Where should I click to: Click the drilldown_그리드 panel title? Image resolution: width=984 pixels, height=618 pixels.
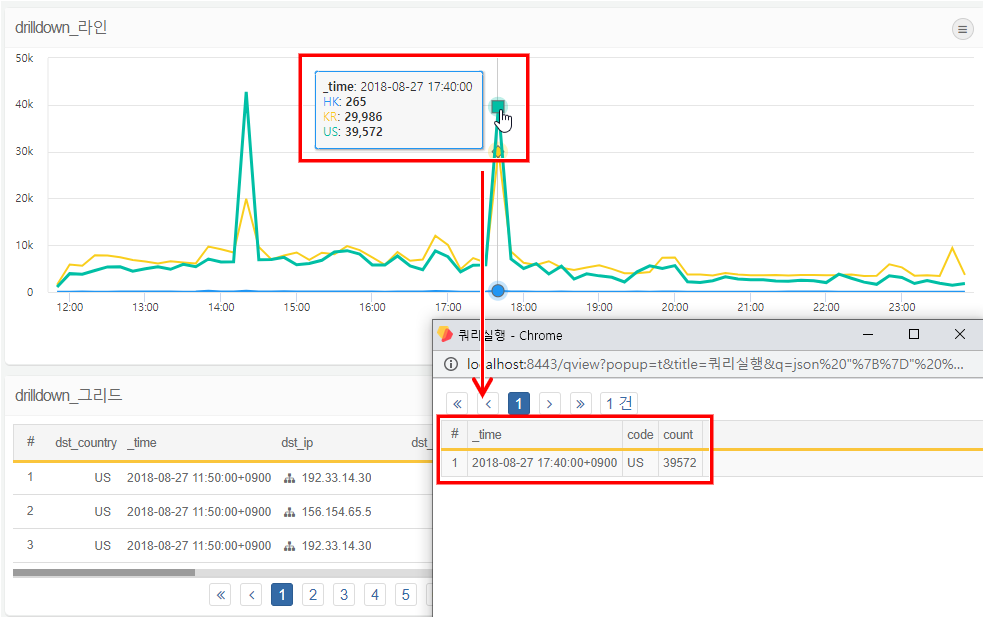pos(68,395)
